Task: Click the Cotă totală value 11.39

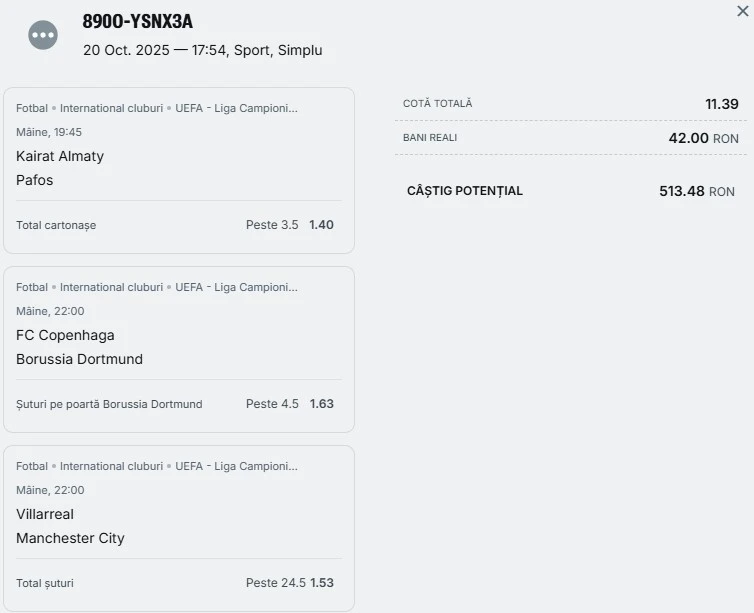Action: click(721, 104)
